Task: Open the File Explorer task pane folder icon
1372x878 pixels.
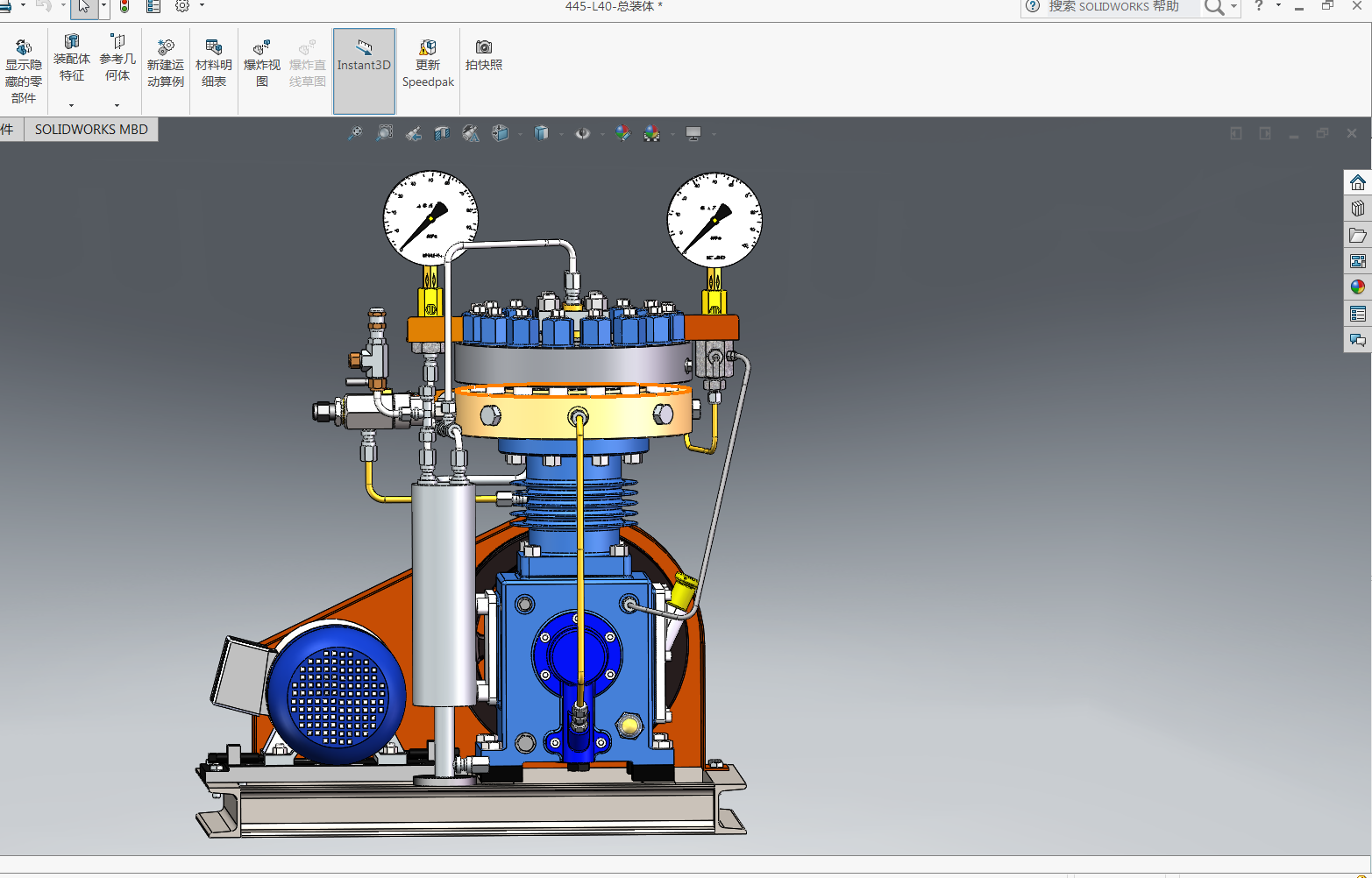Action: coord(1358,235)
